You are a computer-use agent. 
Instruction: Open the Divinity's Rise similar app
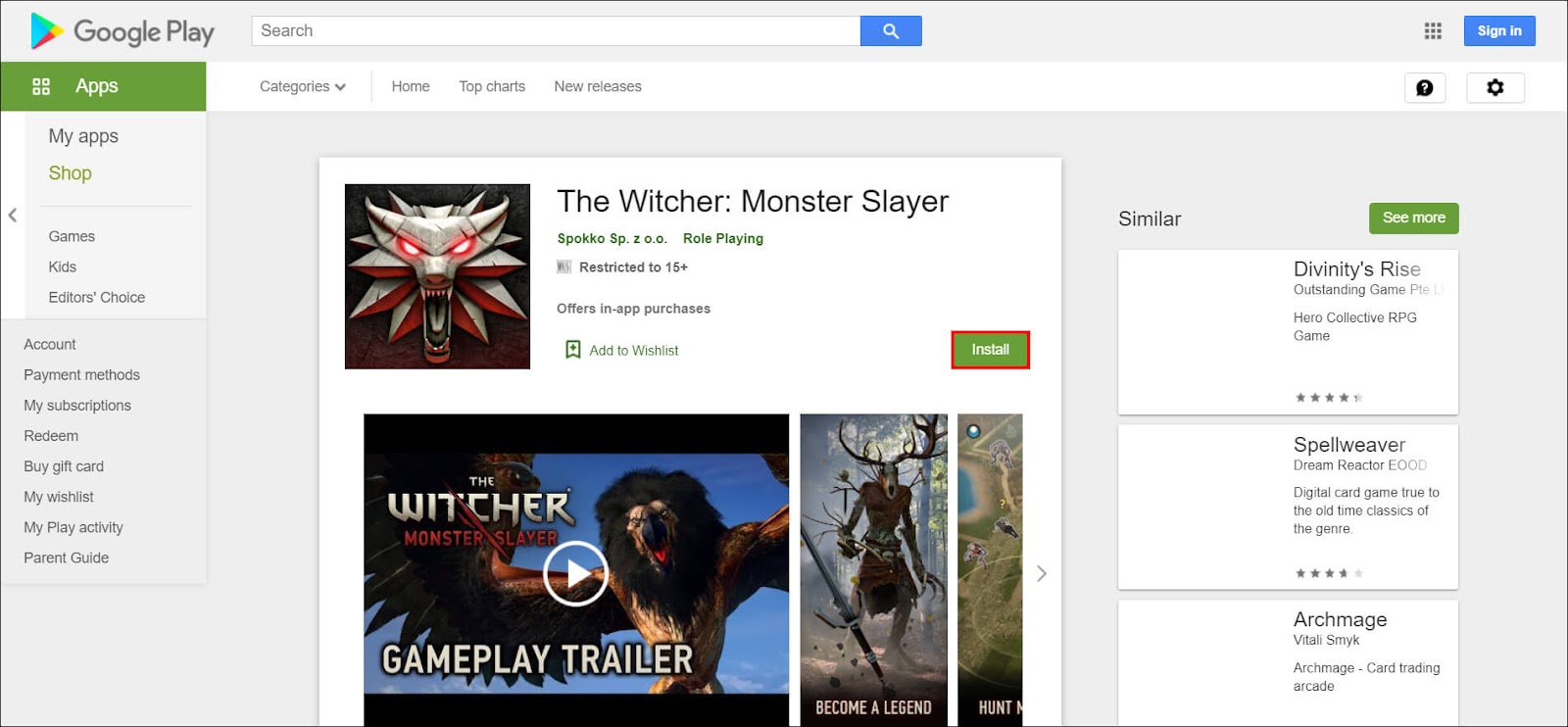[1288, 332]
